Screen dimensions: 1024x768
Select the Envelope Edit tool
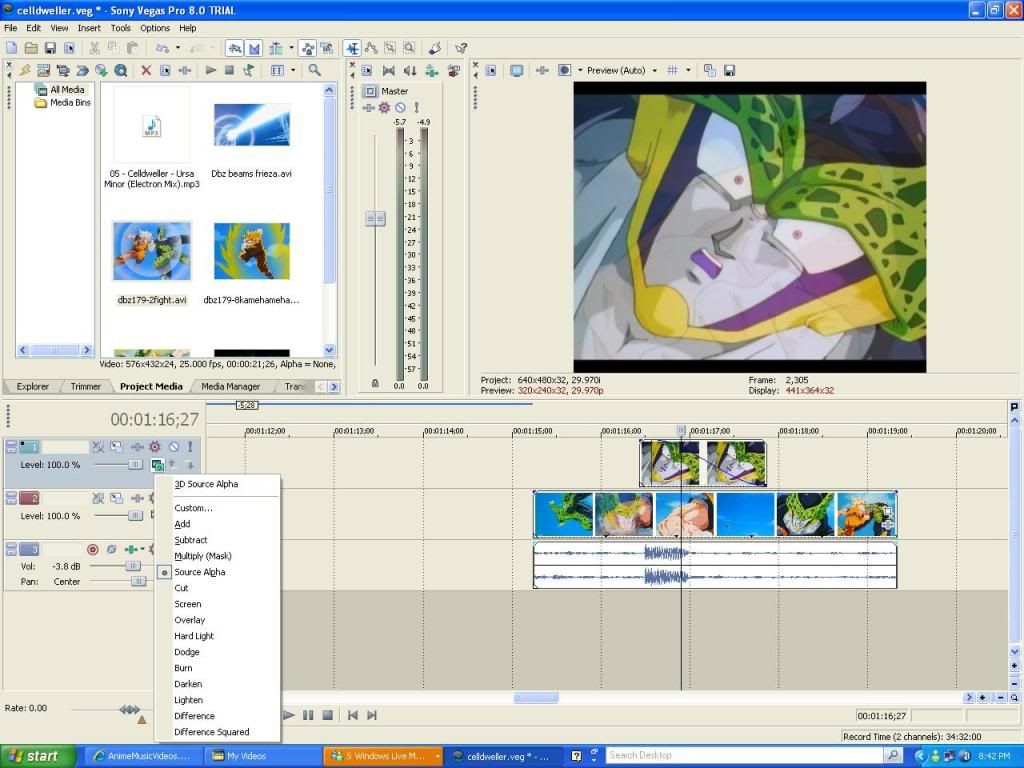coord(371,48)
